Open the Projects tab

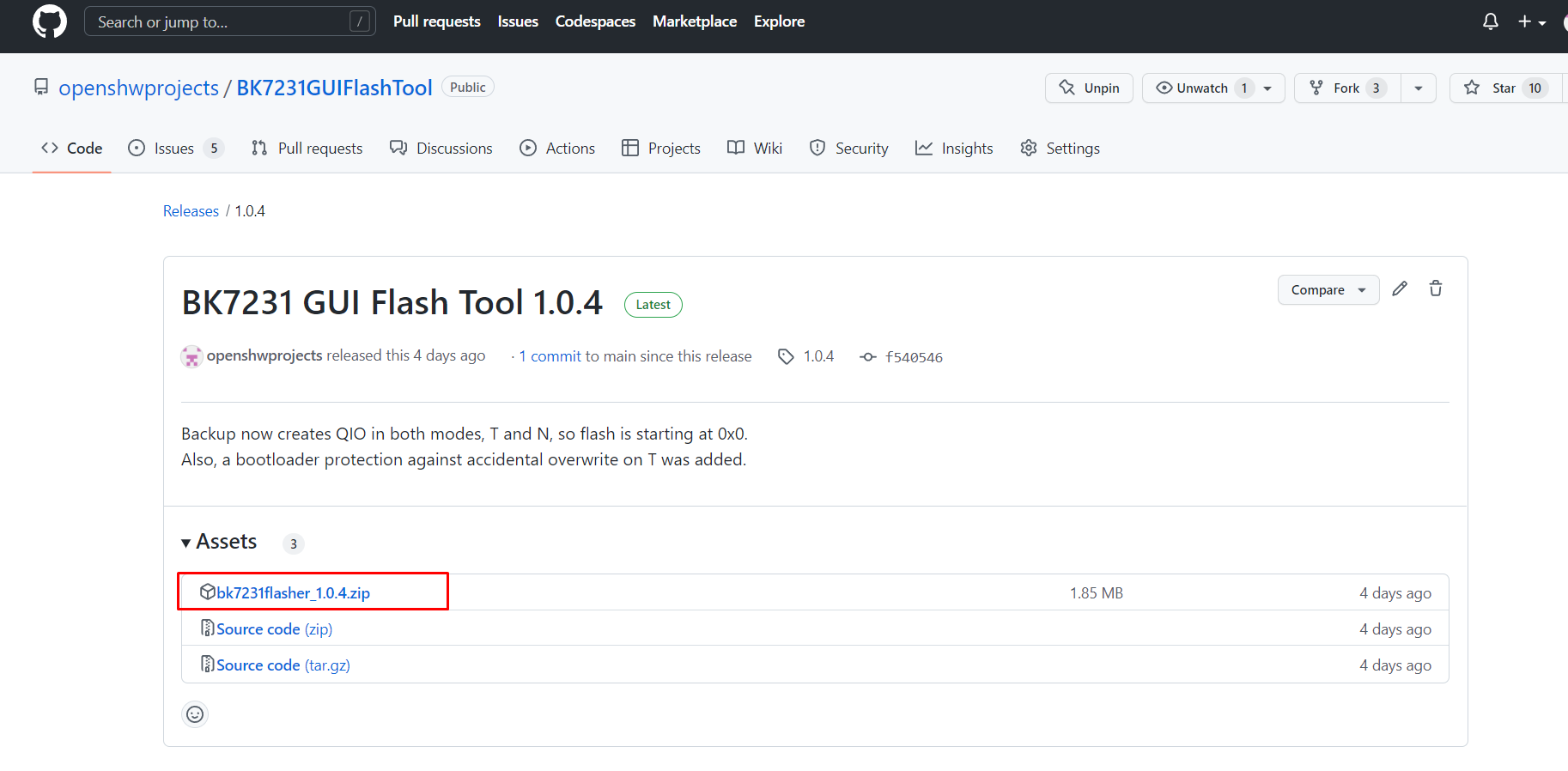point(661,149)
